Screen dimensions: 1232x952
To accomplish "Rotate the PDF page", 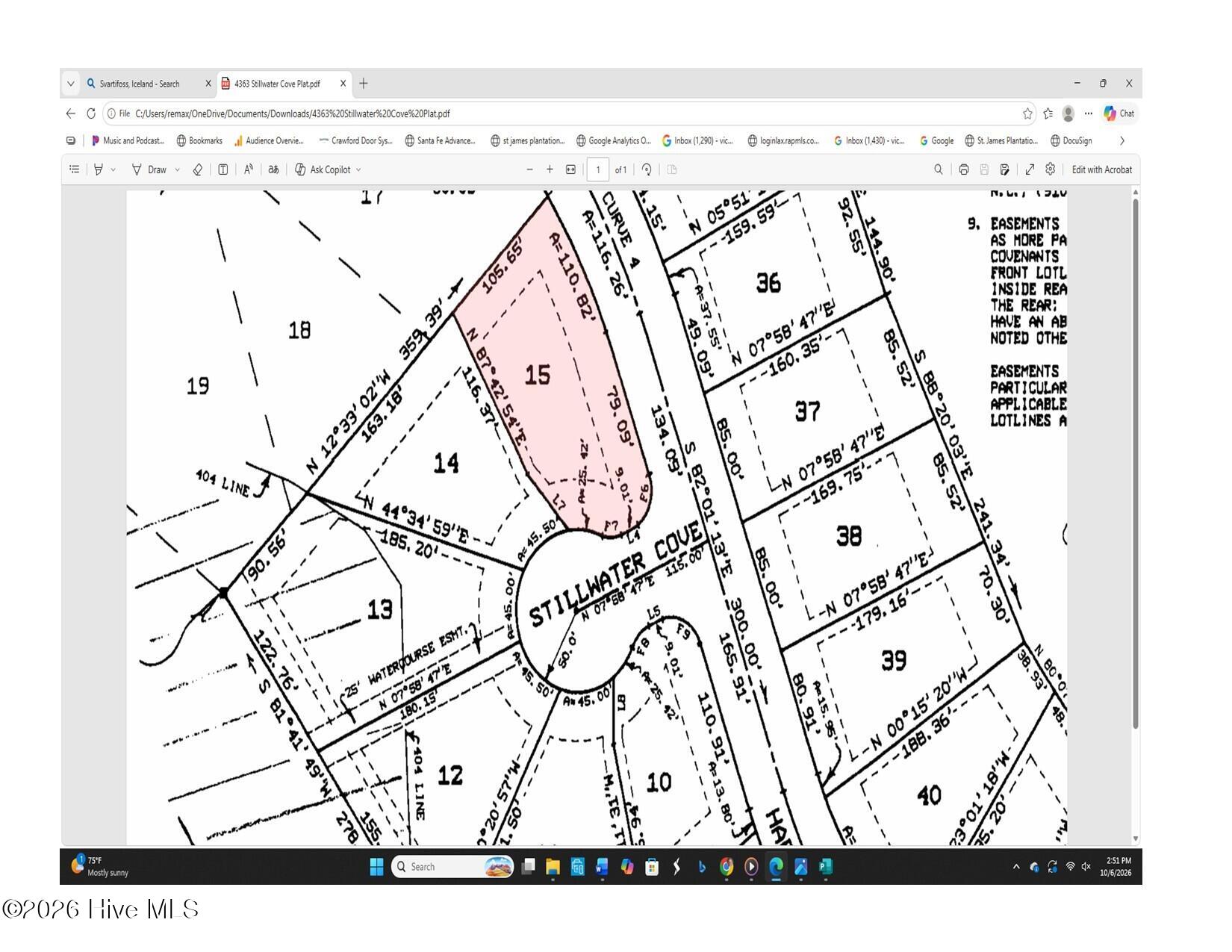I will tap(647, 170).
